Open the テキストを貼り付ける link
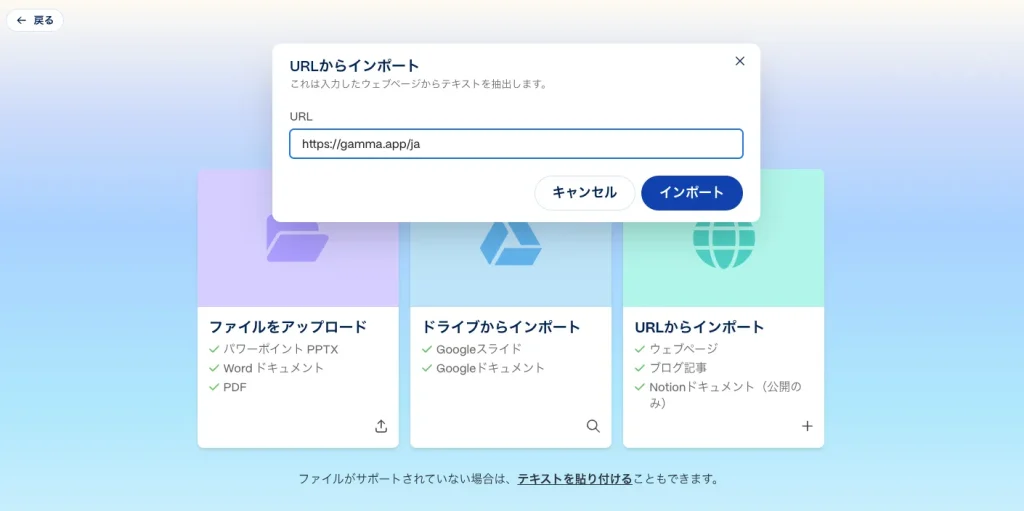 [x=575, y=479]
